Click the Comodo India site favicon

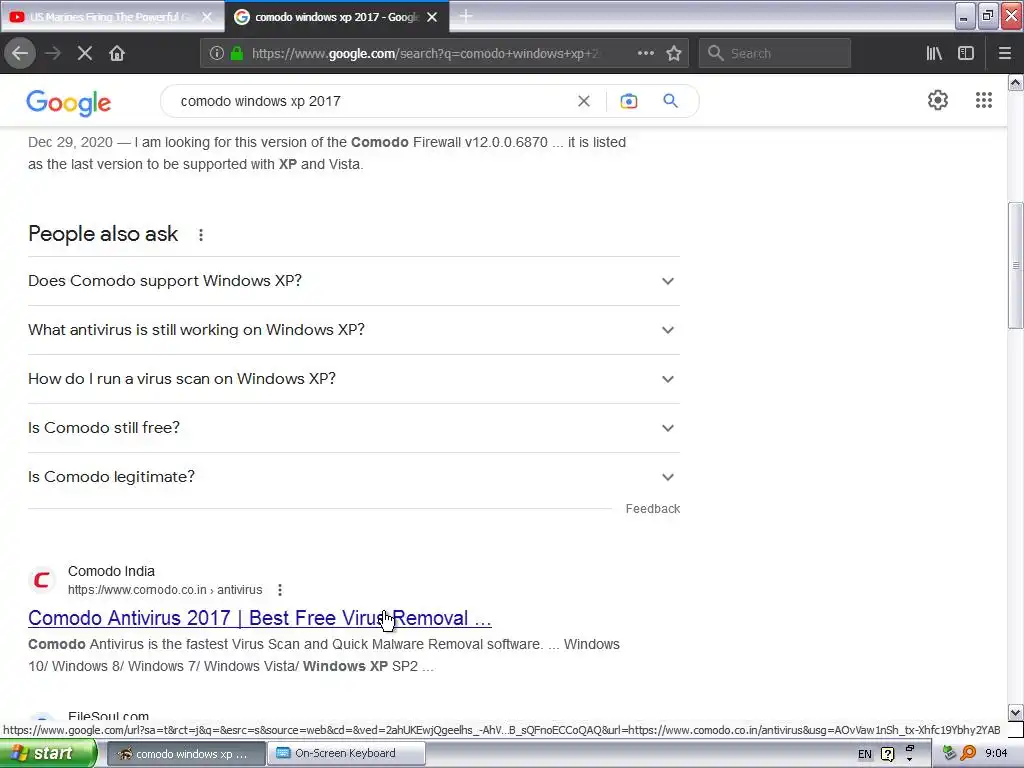click(x=42, y=580)
